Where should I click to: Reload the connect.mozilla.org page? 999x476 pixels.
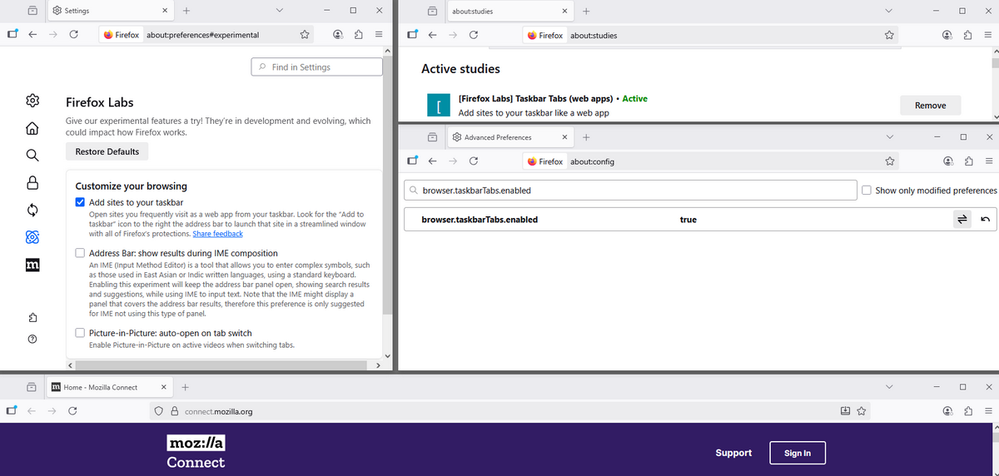(x=73, y=411)
